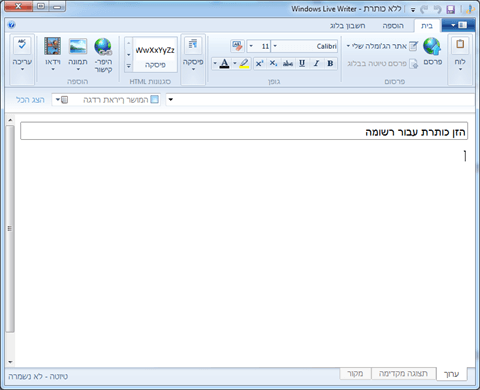Image resolution: width=480 pixels, height=390 pixels.
Task: Click the Save icon in the title bar
Action: 451,9
